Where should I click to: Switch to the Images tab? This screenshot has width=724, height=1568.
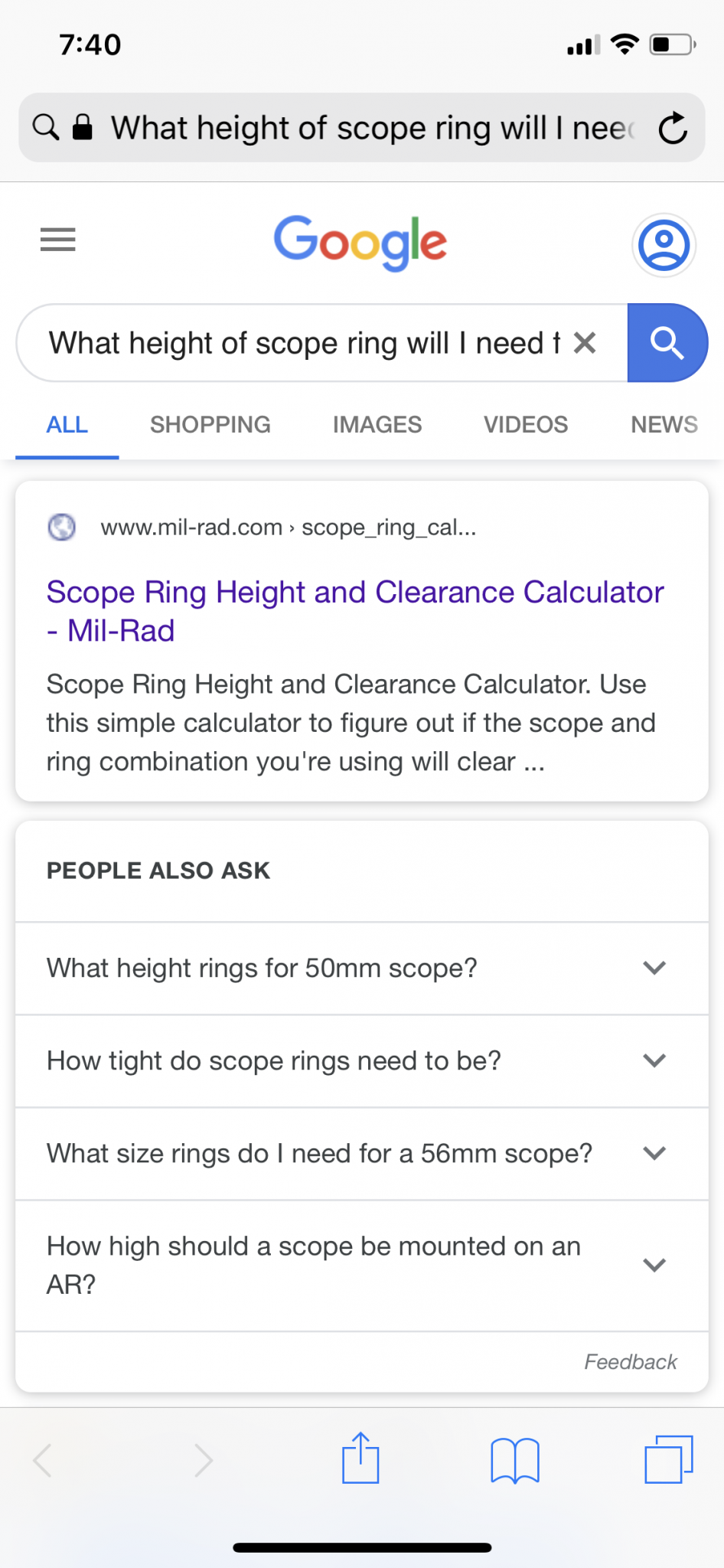(377, 424)
